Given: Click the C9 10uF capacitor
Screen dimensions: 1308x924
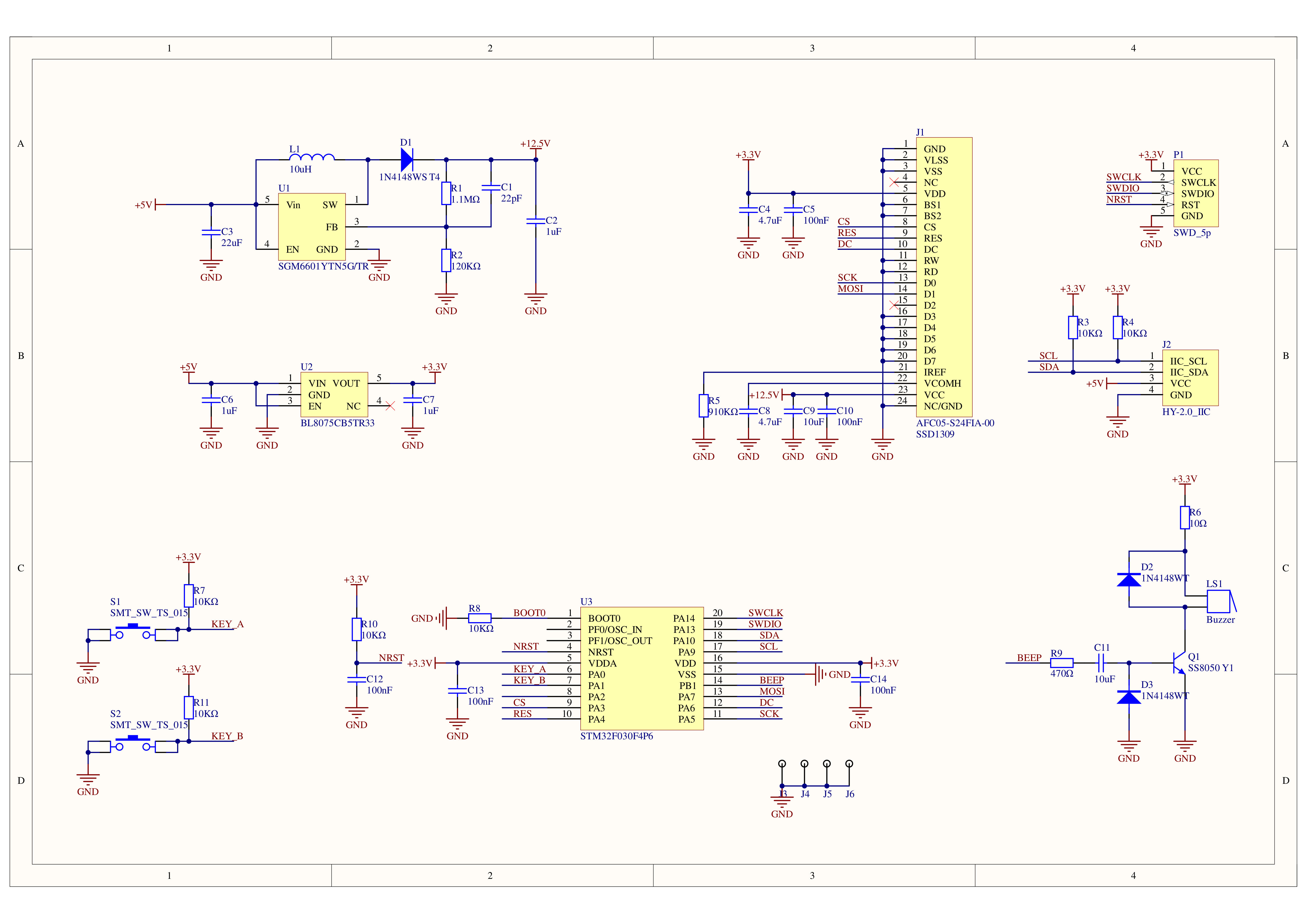Looking at the screenshot, I should [793, 411].
